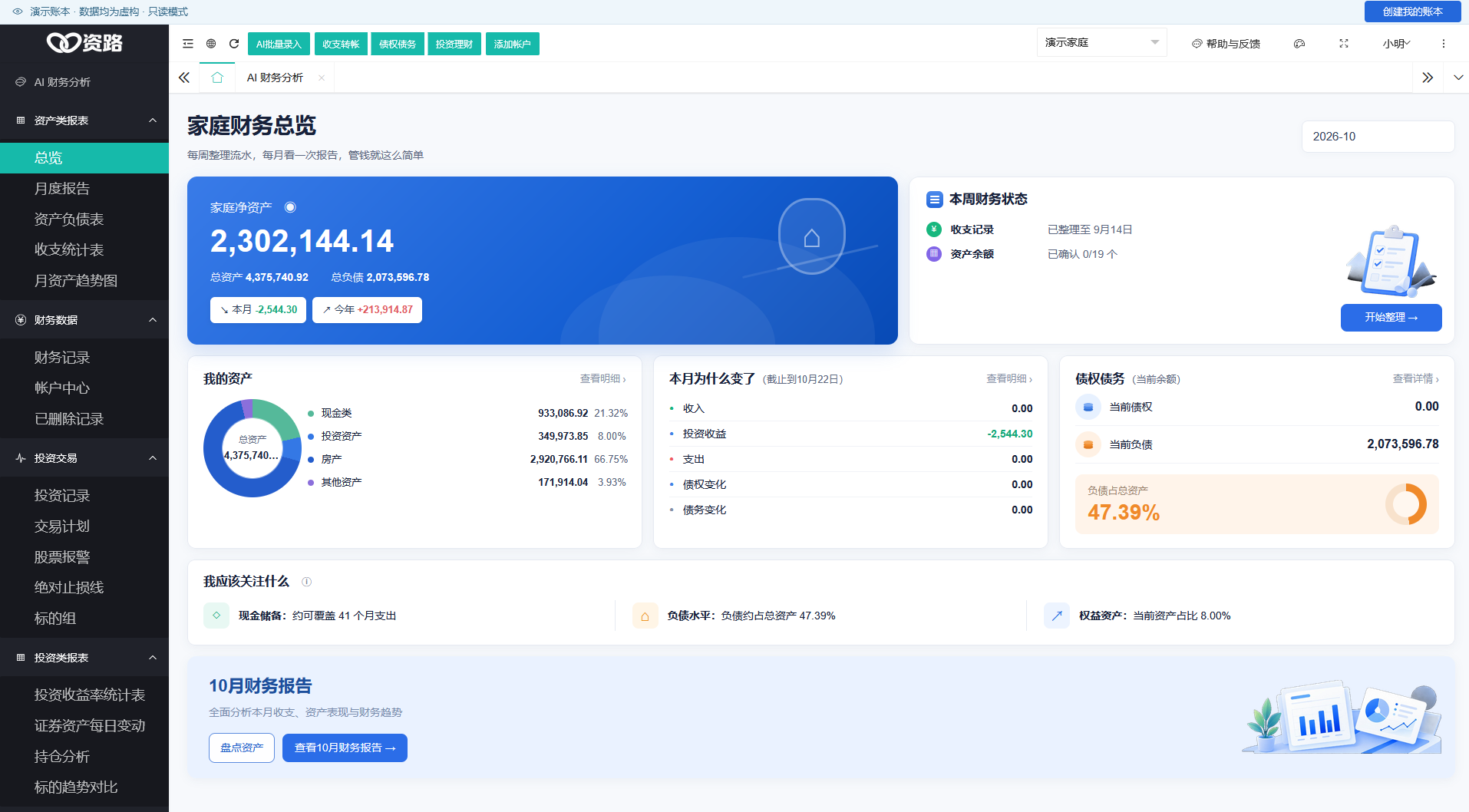Screen dimensions: 1469x812
Task: Refresh the page with the reload icon
Action: [234, 44]
